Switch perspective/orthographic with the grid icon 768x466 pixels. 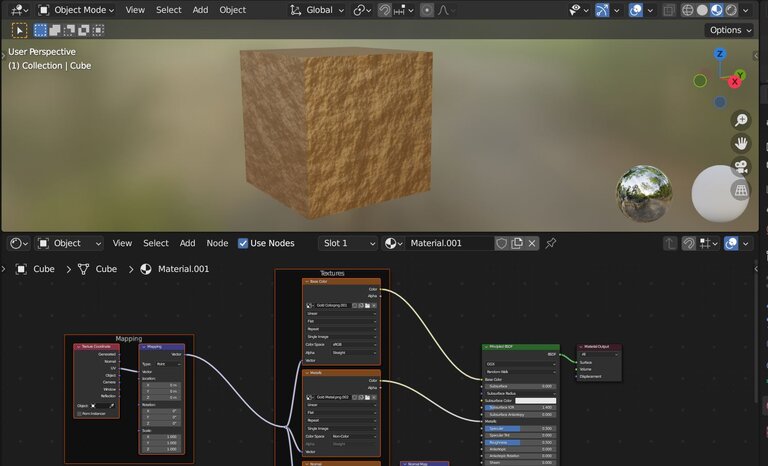coord(741,189)
